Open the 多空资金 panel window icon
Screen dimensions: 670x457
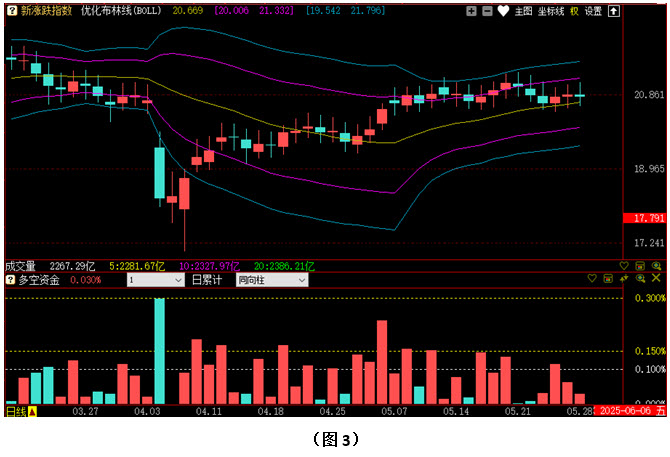608,278
